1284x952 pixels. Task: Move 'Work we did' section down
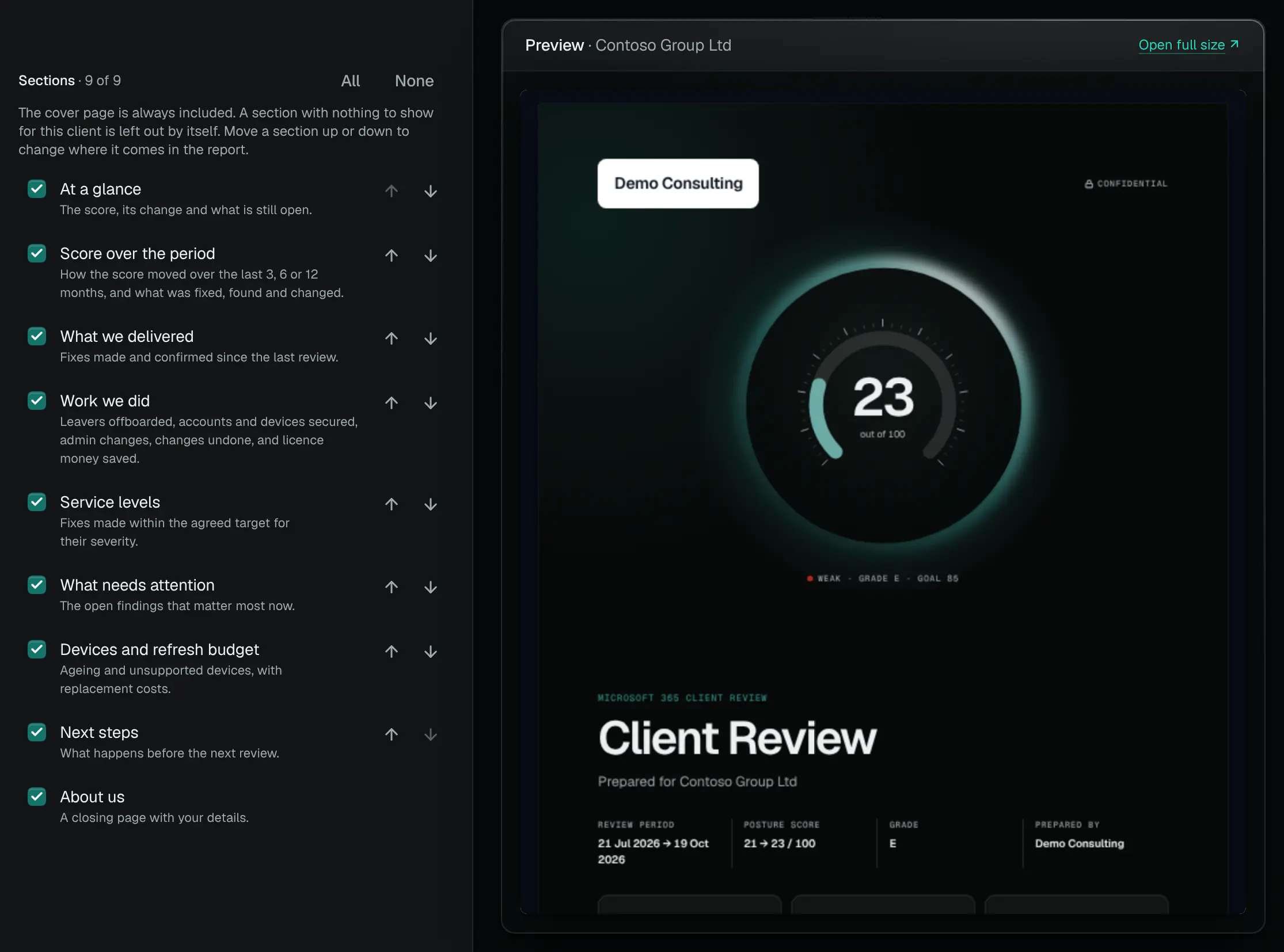430,403
